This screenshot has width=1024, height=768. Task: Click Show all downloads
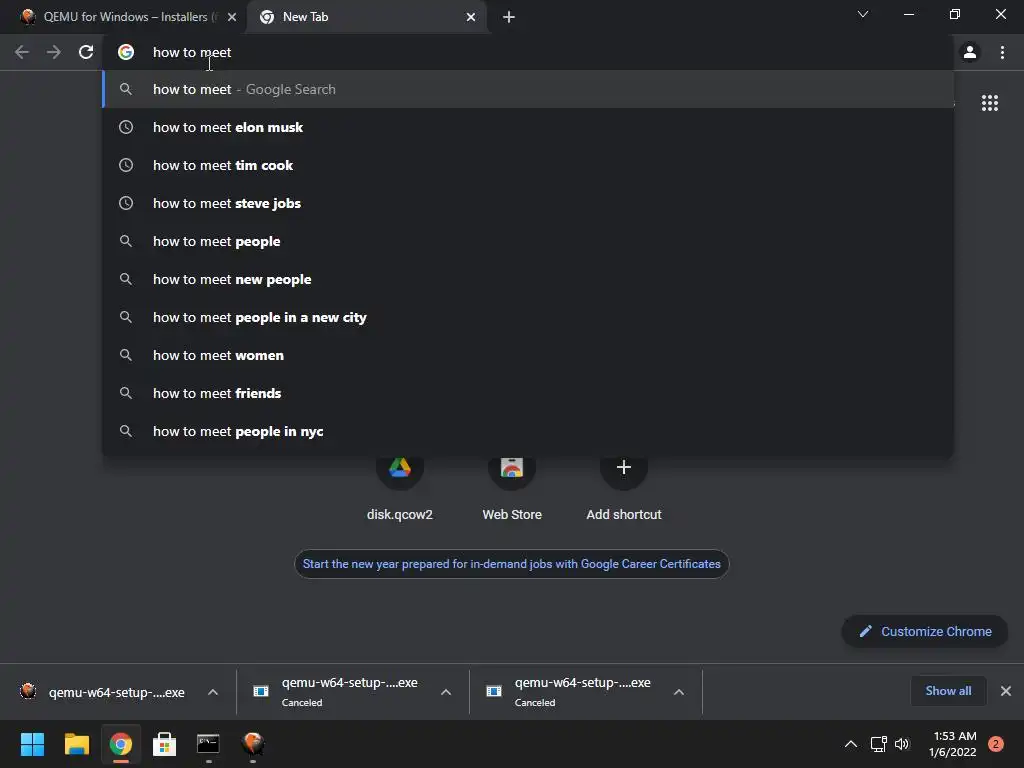coord(948,691)
